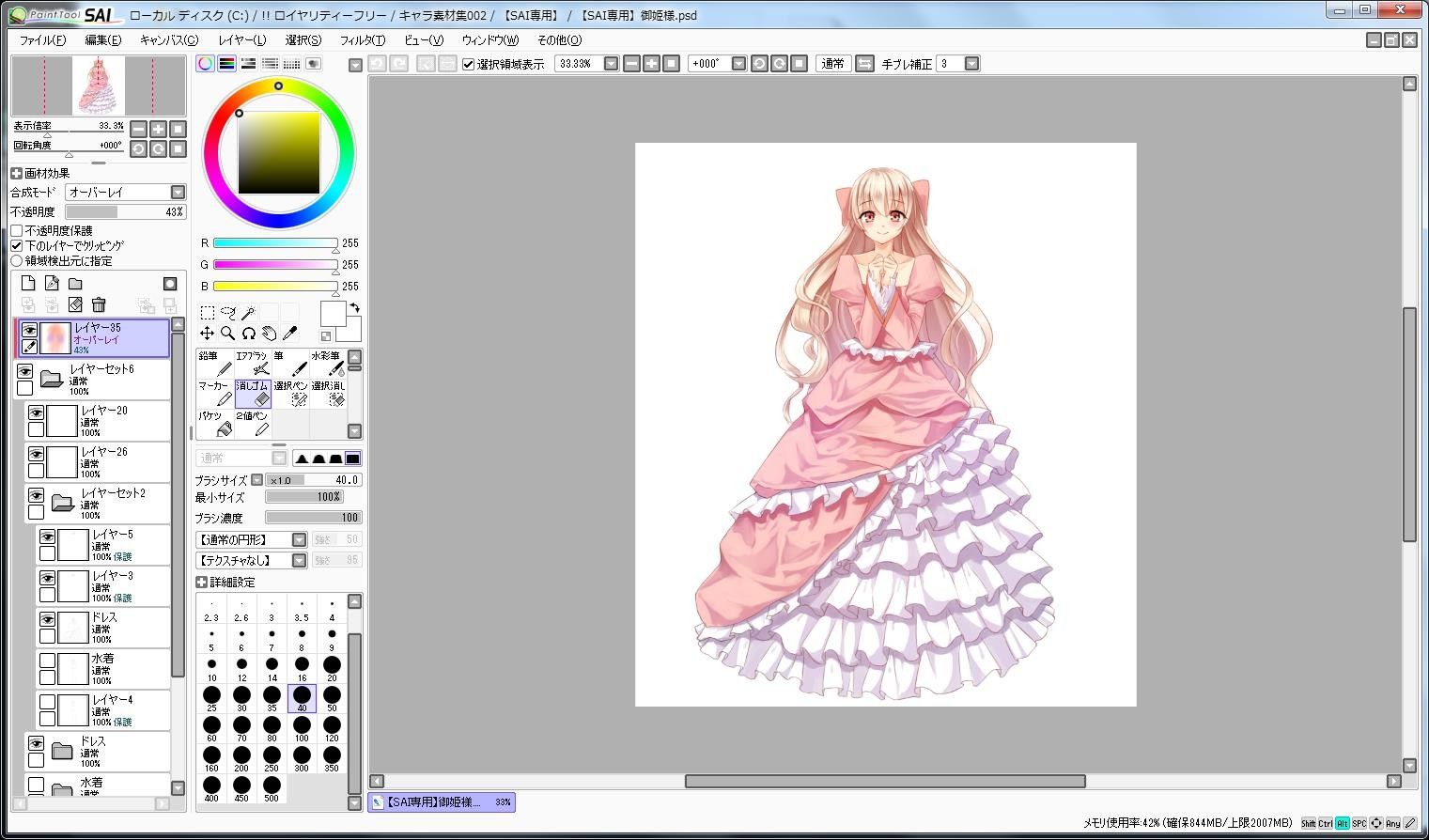The width and height of the screenshot is (1429, 840).
Task: Pick the zoom magnifier tool
Action: coord(228,333)
